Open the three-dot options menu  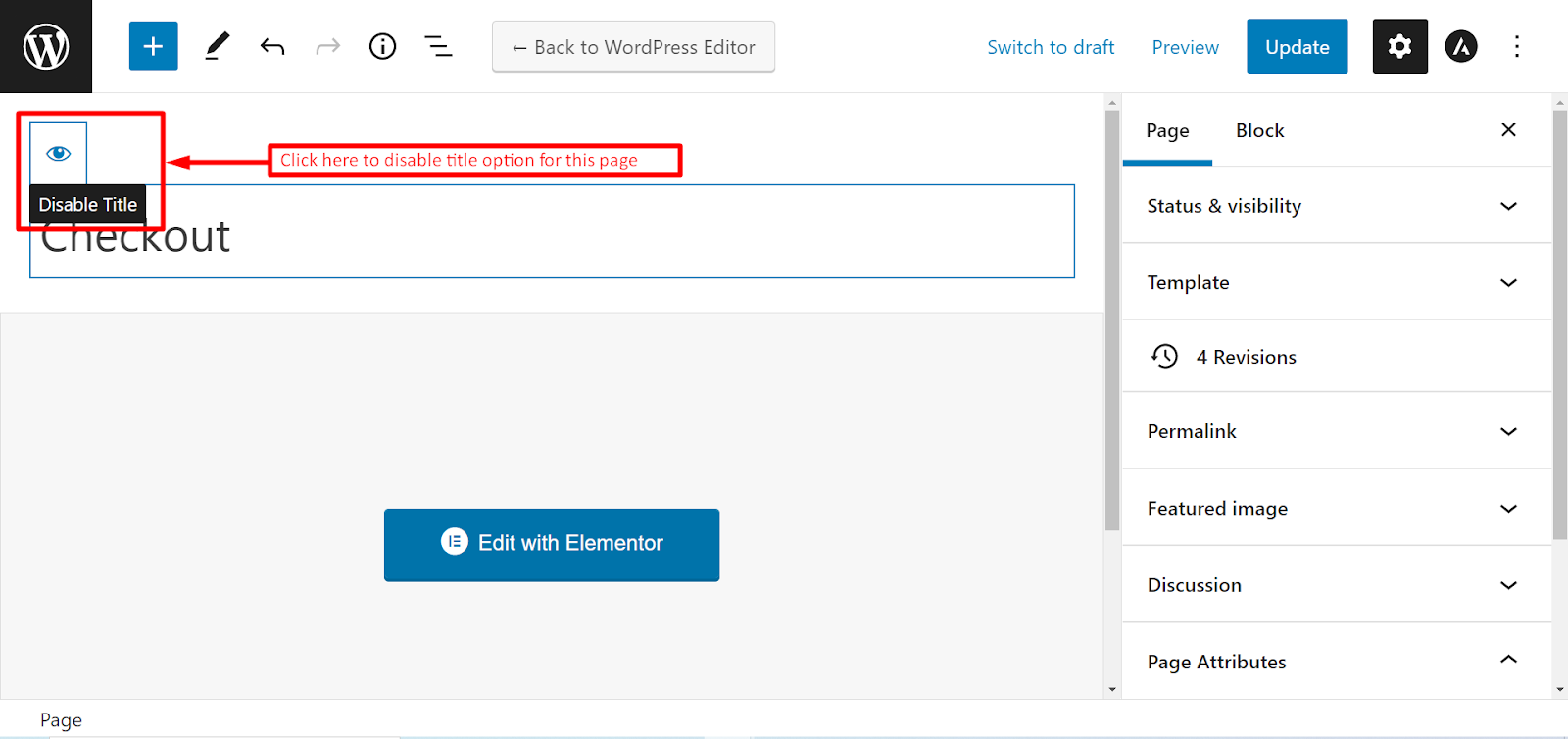pos(1516,46)
